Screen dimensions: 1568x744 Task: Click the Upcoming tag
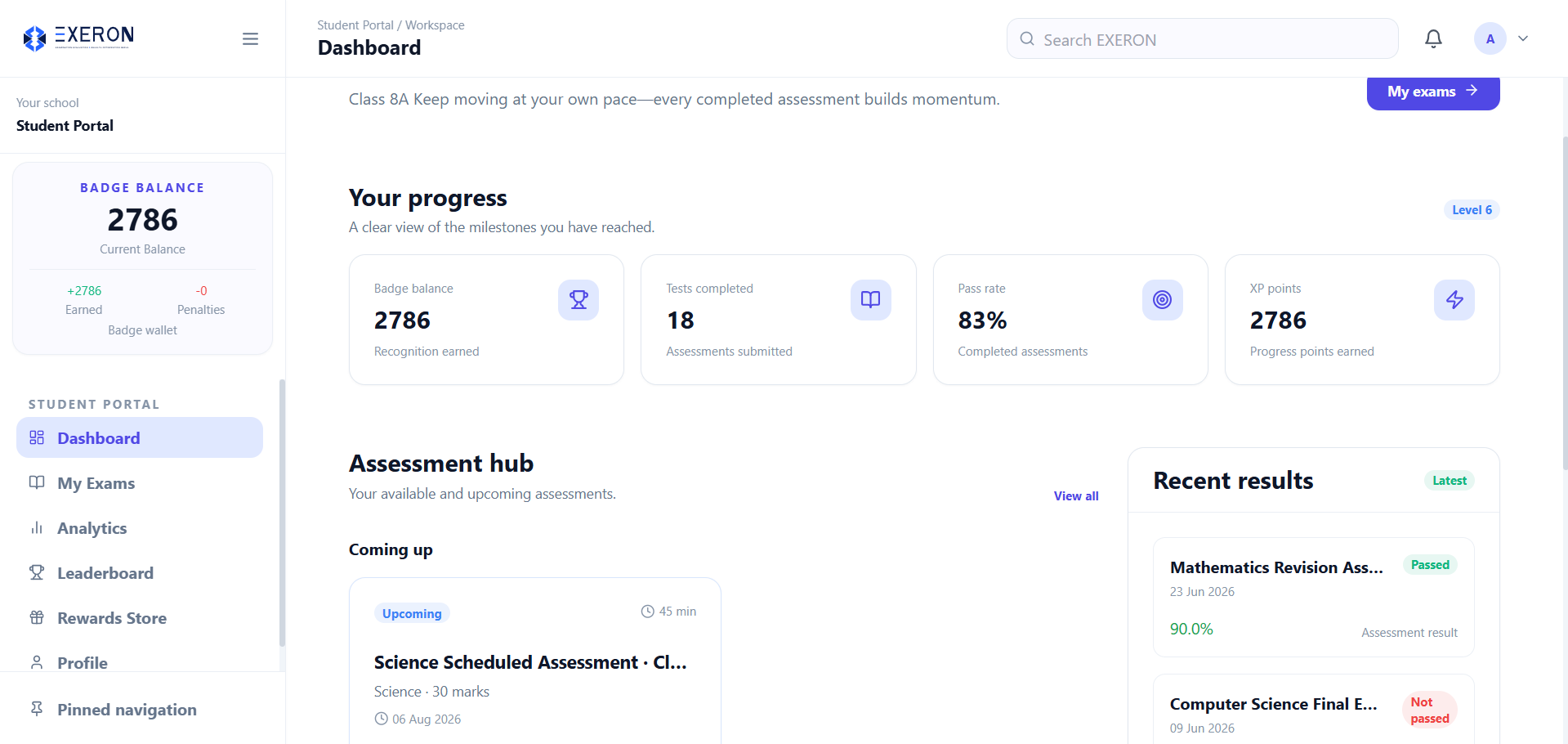point(412,613)
